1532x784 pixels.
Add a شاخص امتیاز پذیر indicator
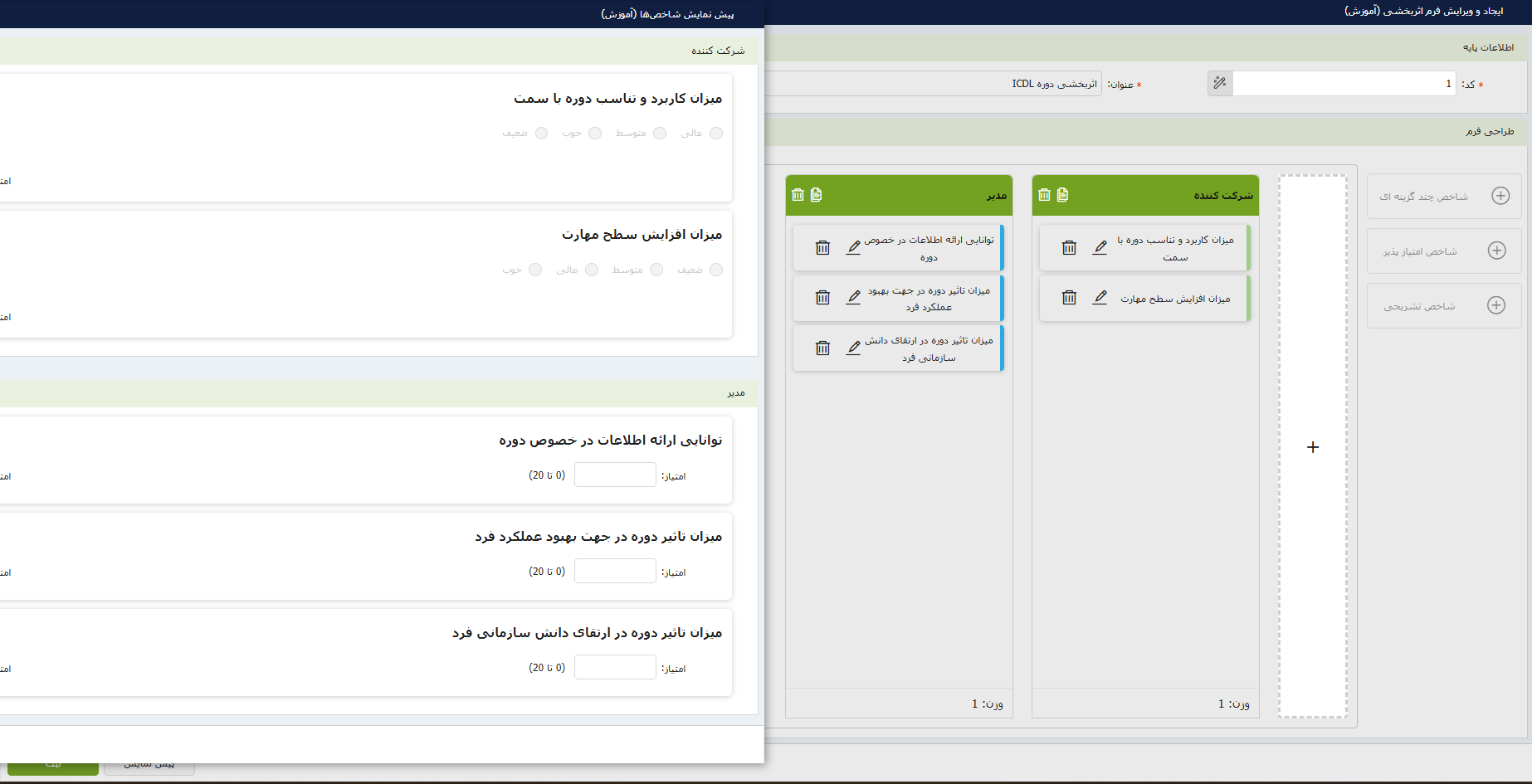pyautogui.click(x=1497, y=251)
